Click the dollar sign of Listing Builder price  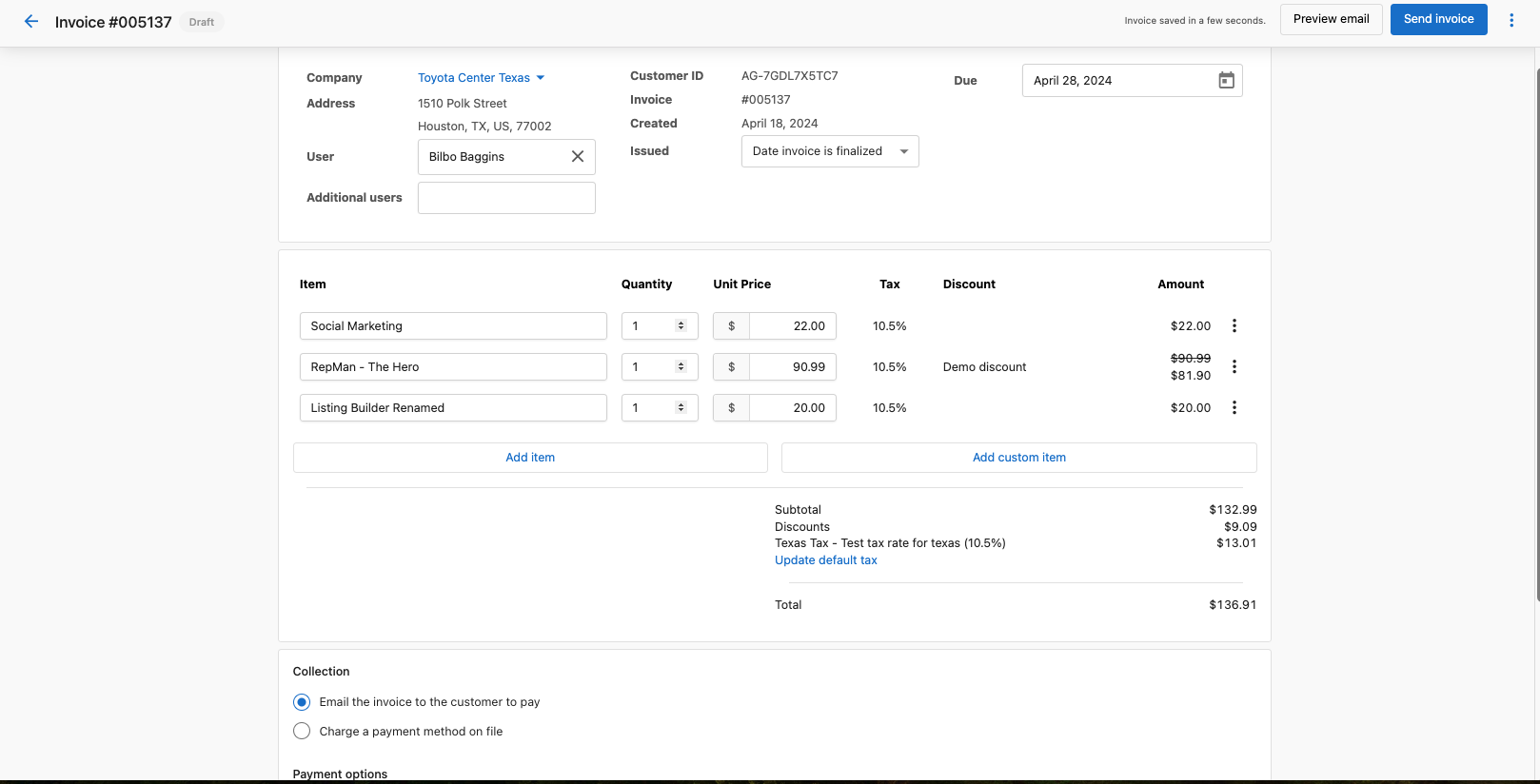[731, 407]
